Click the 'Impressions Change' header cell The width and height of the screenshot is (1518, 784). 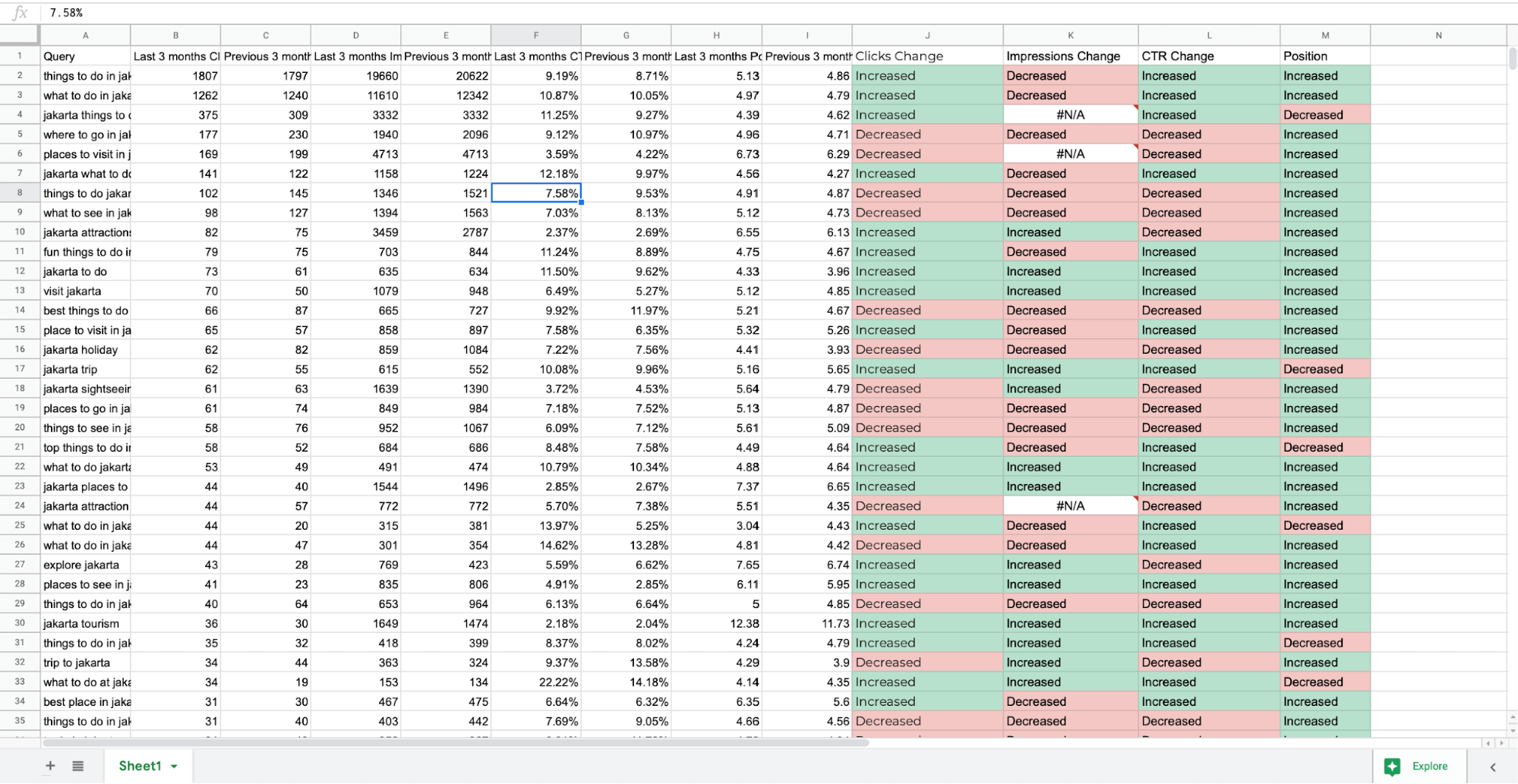pyautogui.click(x=1071, y=56)
